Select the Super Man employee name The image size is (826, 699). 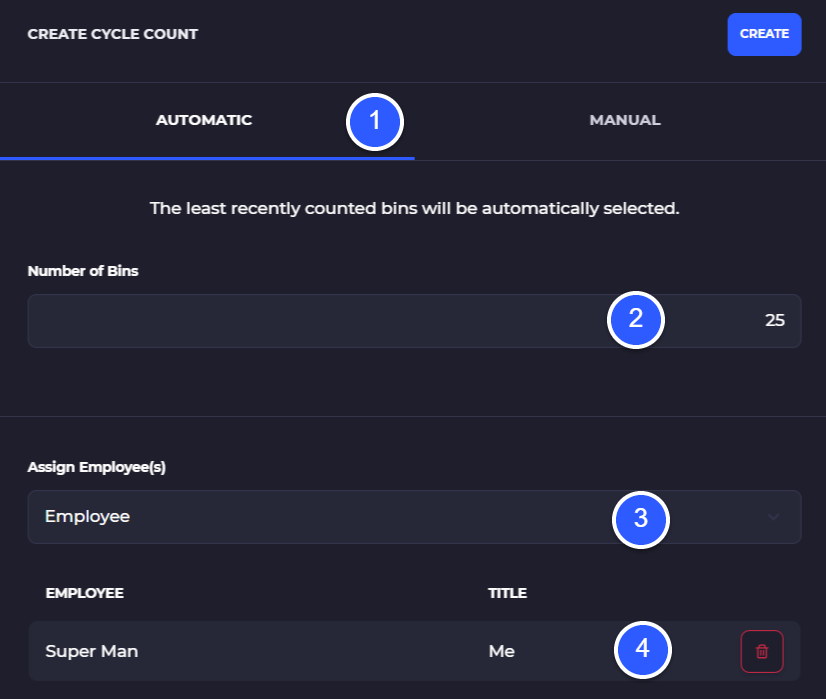coord(92,651)
